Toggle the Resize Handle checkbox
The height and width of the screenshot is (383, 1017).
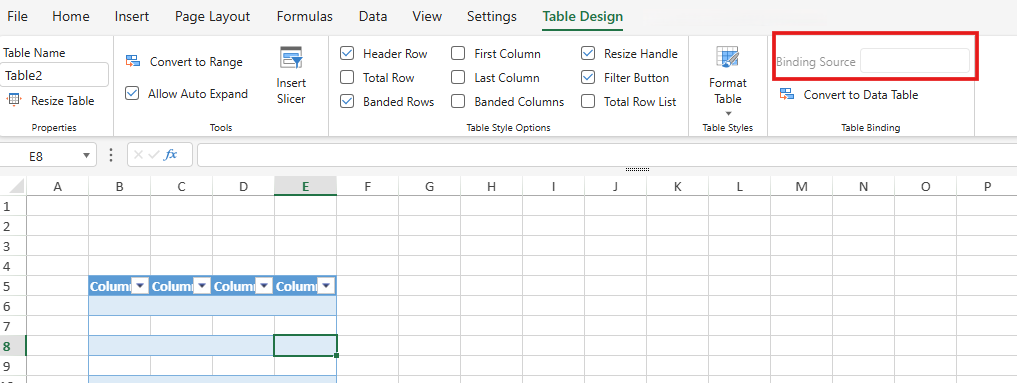coord(588,54)
